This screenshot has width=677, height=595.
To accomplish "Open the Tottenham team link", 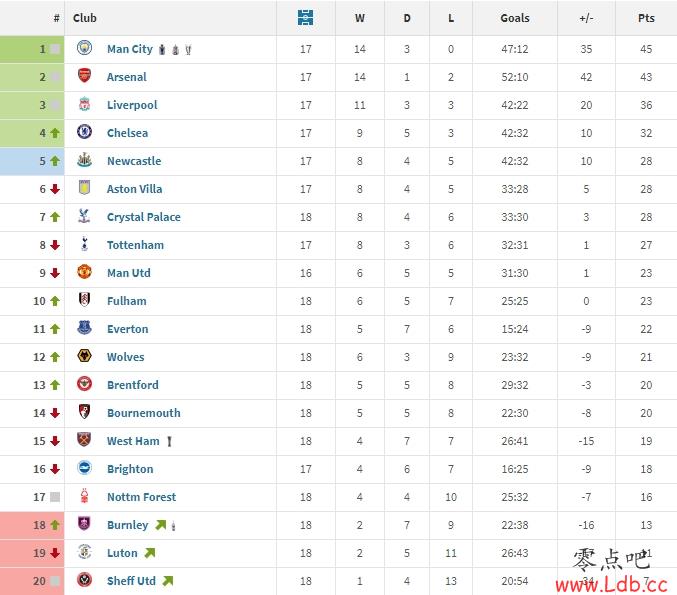I will click(x=135, y=245).
